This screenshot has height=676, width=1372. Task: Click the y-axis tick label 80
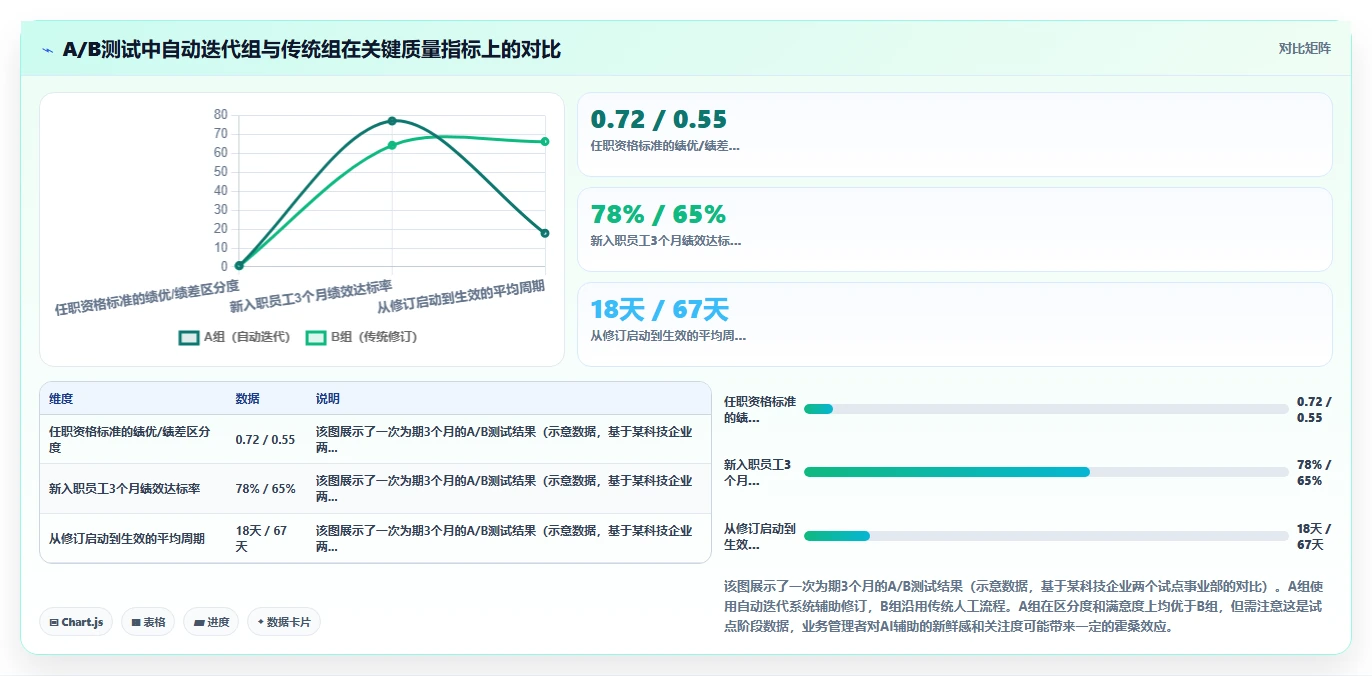coord(221,114)
